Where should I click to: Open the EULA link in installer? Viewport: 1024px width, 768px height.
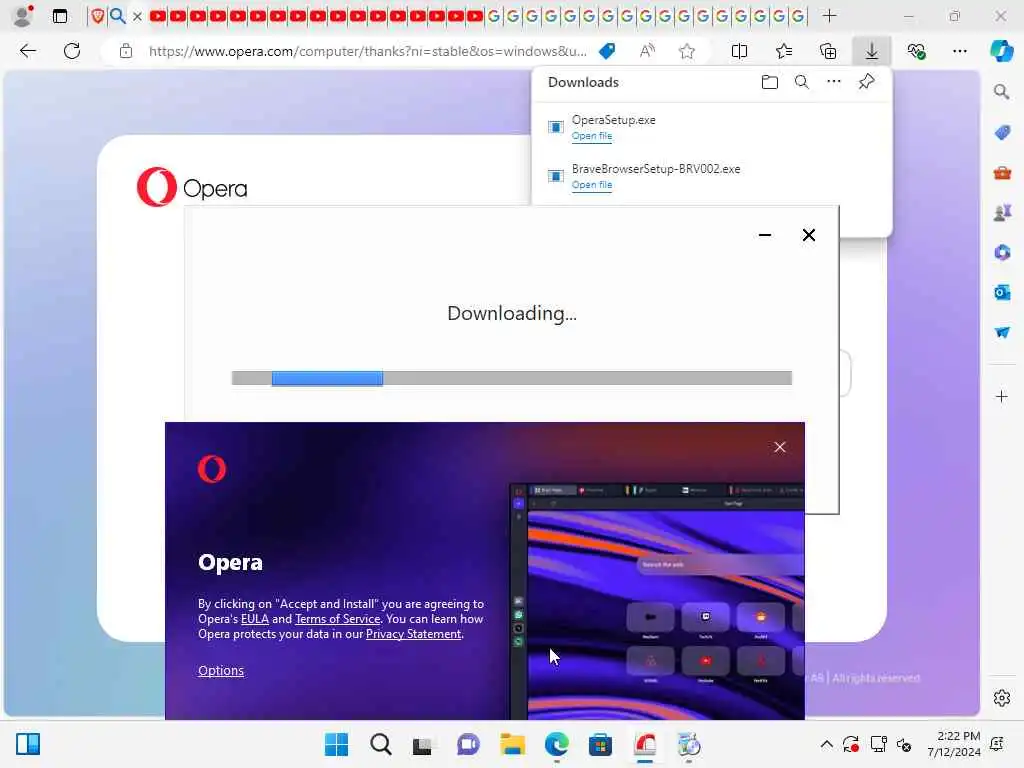[255, 619]
